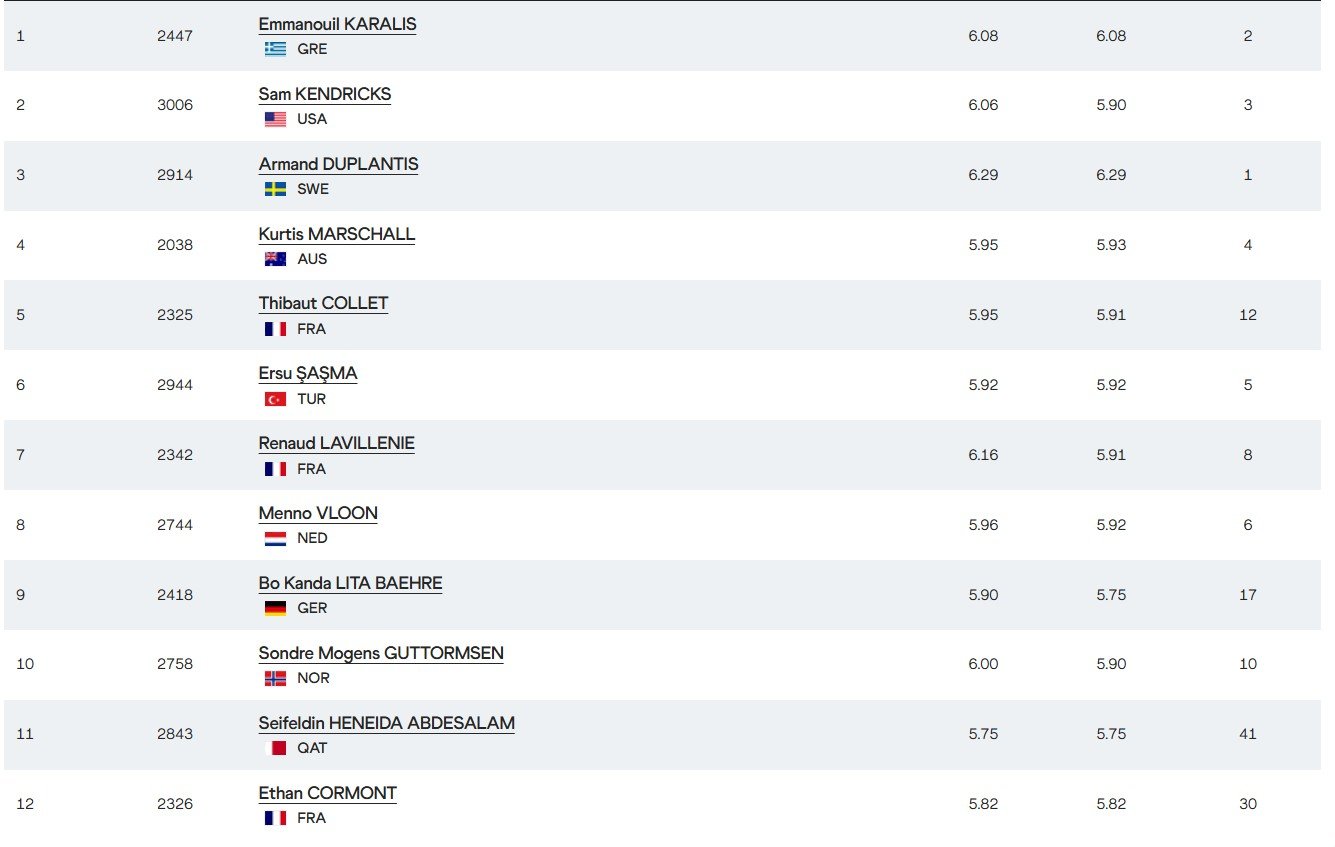1335x847 pixels.
Task: Go to Kurtis MARSCHALL's profile
Action: pos(336,234)
